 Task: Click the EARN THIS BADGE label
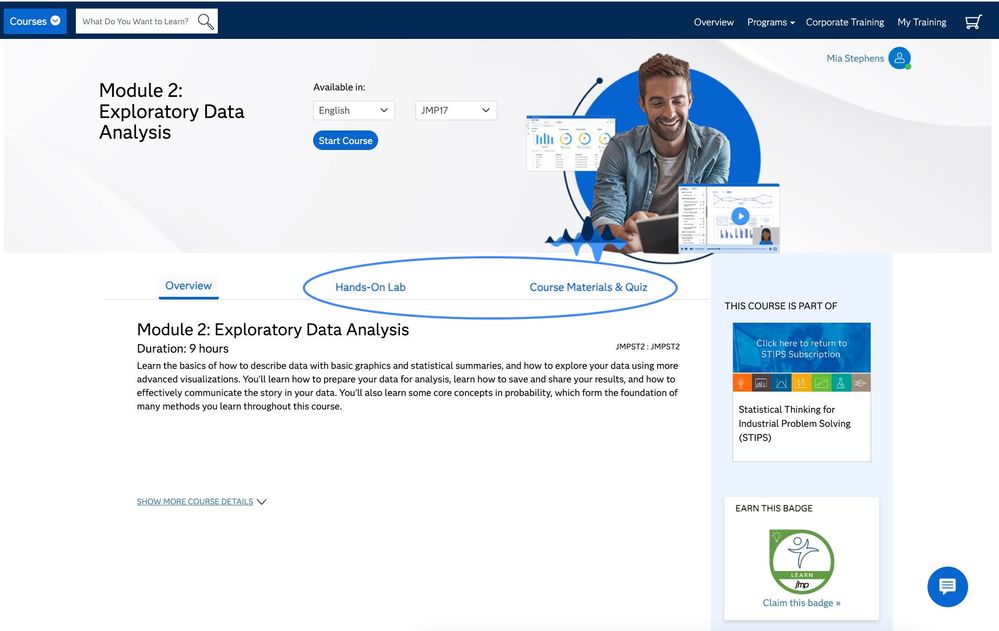773,508
